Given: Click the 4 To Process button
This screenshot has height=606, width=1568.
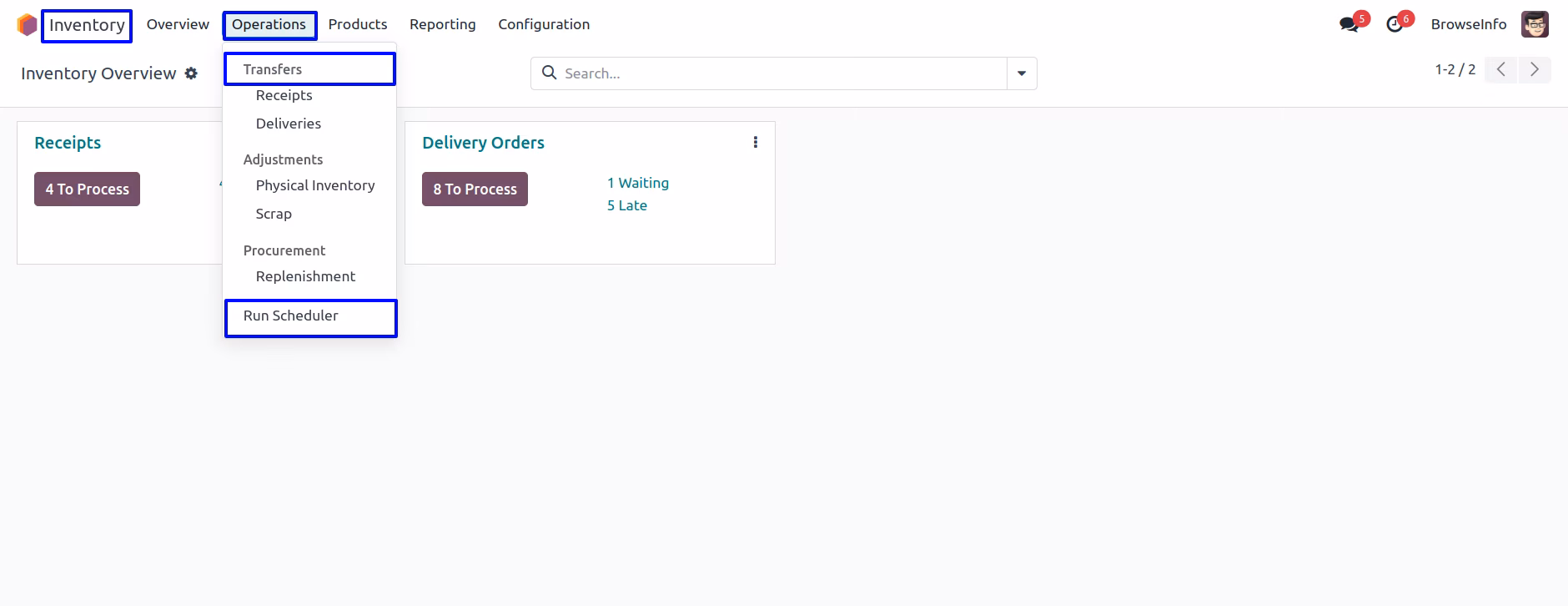Looking at the screenshot, I should 87,189.
